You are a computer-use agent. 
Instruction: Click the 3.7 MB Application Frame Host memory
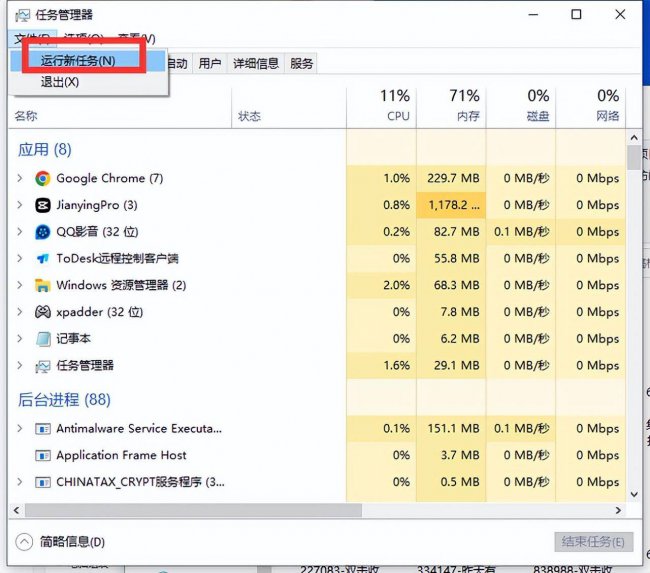460,455
